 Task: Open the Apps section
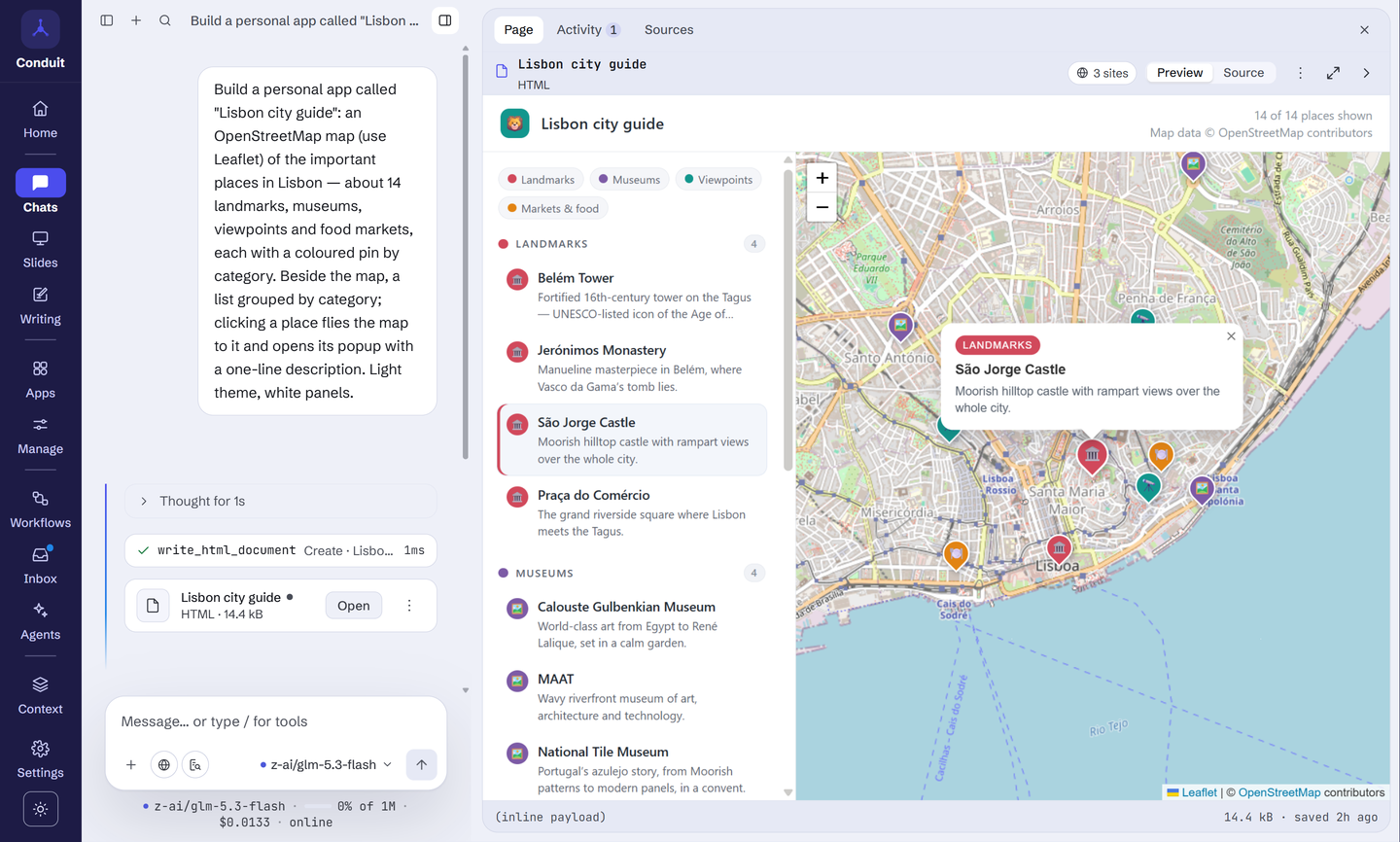[x=40, y=380]
